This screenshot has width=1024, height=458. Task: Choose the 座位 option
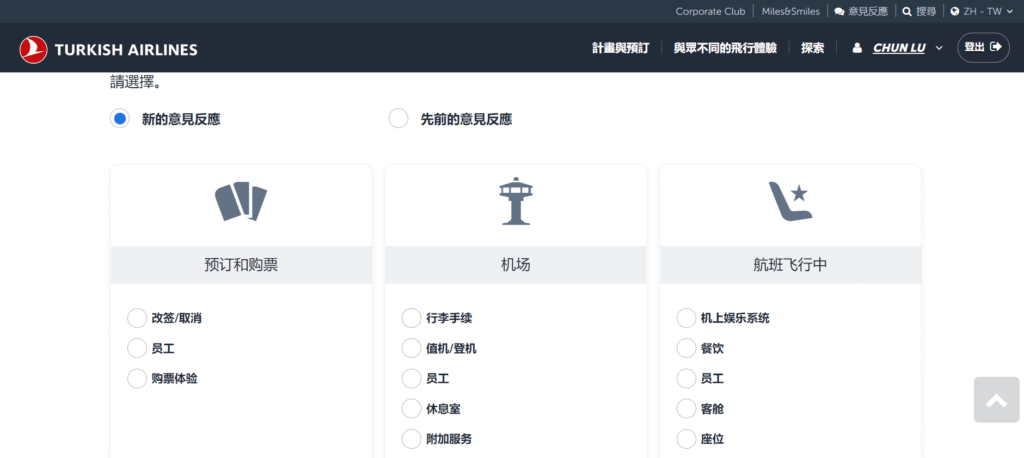coord(686,439)
